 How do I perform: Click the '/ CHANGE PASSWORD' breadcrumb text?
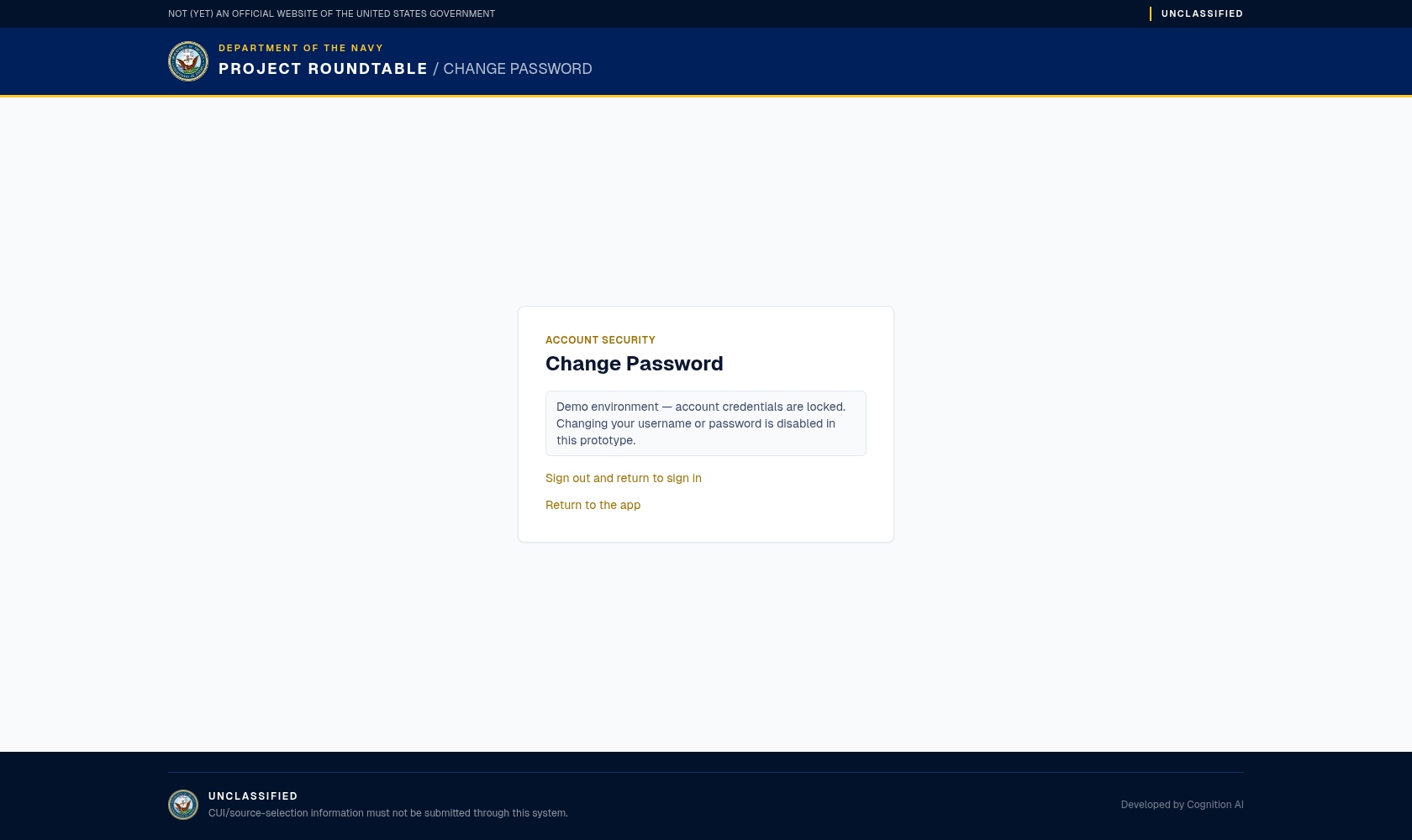click(x=513, y=69)
